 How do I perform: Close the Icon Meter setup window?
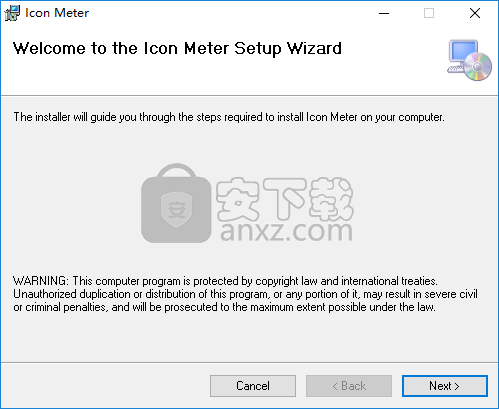[x=475, y=13]
